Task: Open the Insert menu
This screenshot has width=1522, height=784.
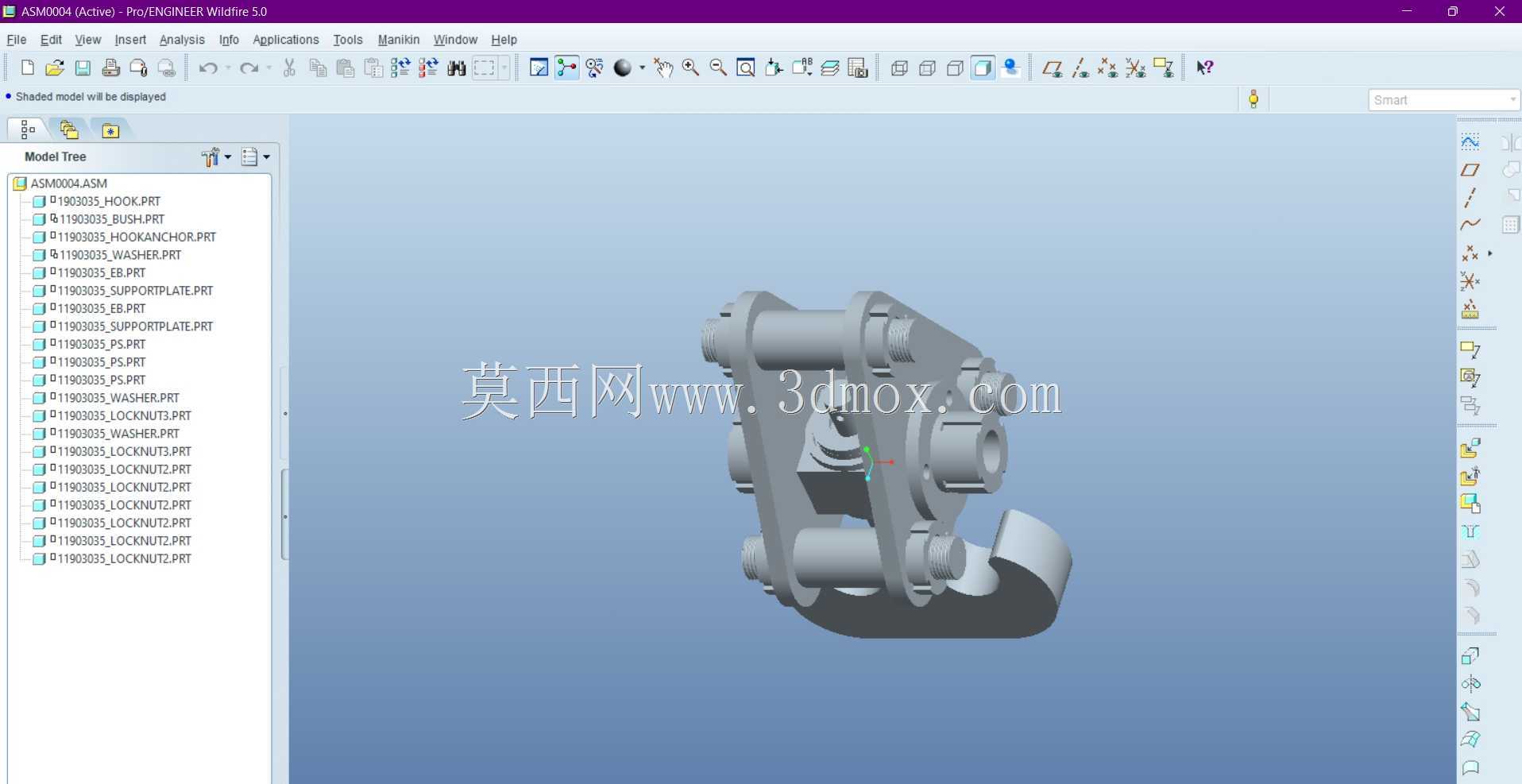Action: [130, 40]
